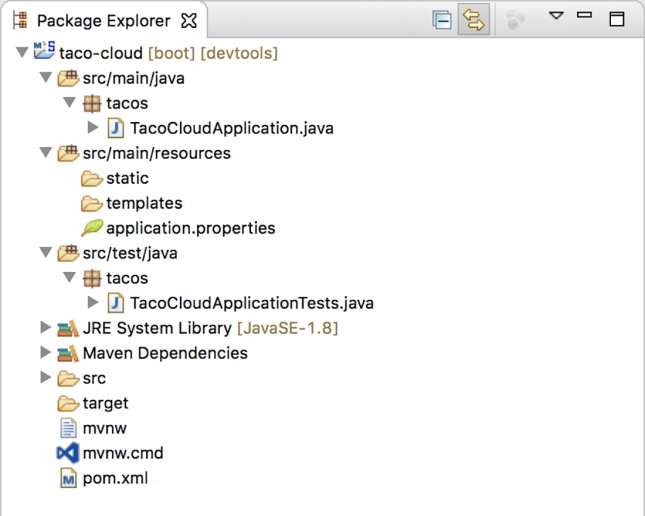Screen dimensions: 645x516
Task: Expand the Maven Dependencies node
Action: coord(46,352)
